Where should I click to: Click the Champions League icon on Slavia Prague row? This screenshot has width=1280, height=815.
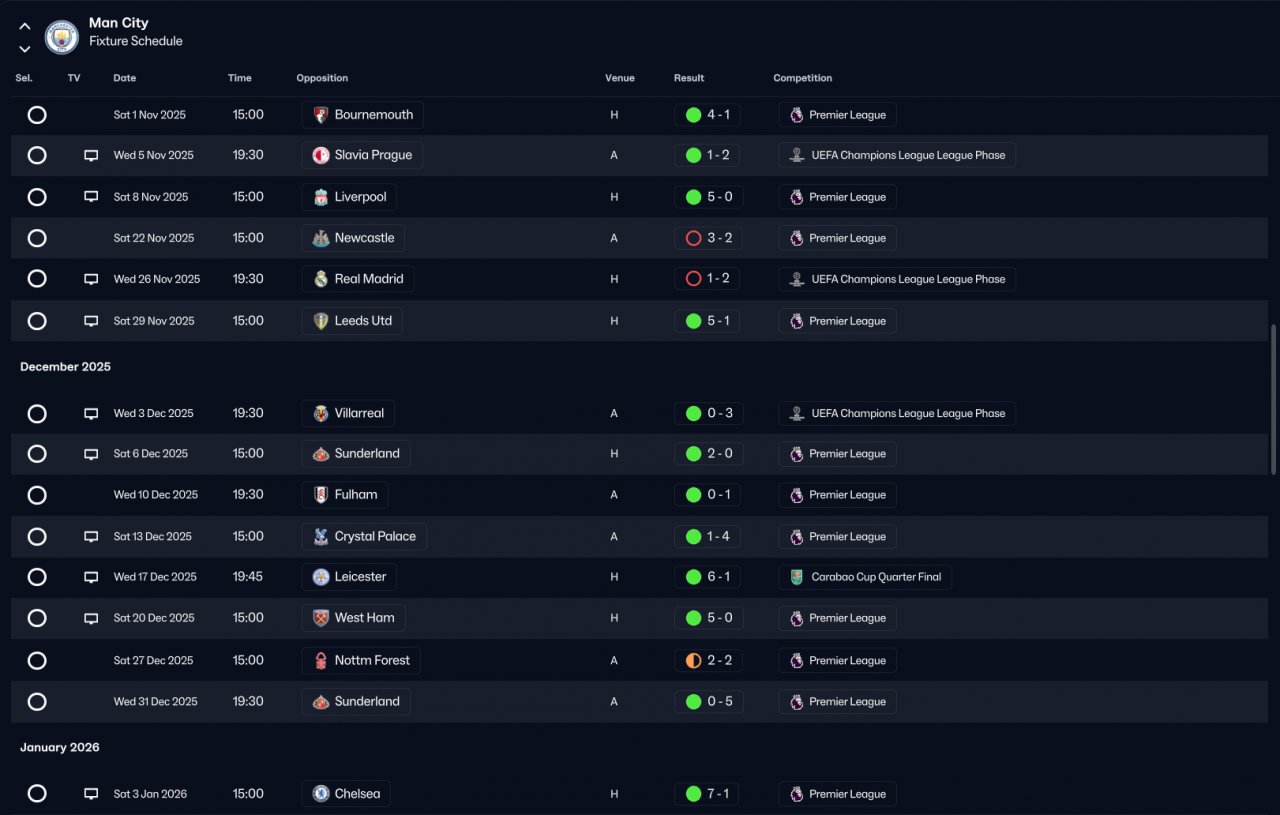coord(797,155)
